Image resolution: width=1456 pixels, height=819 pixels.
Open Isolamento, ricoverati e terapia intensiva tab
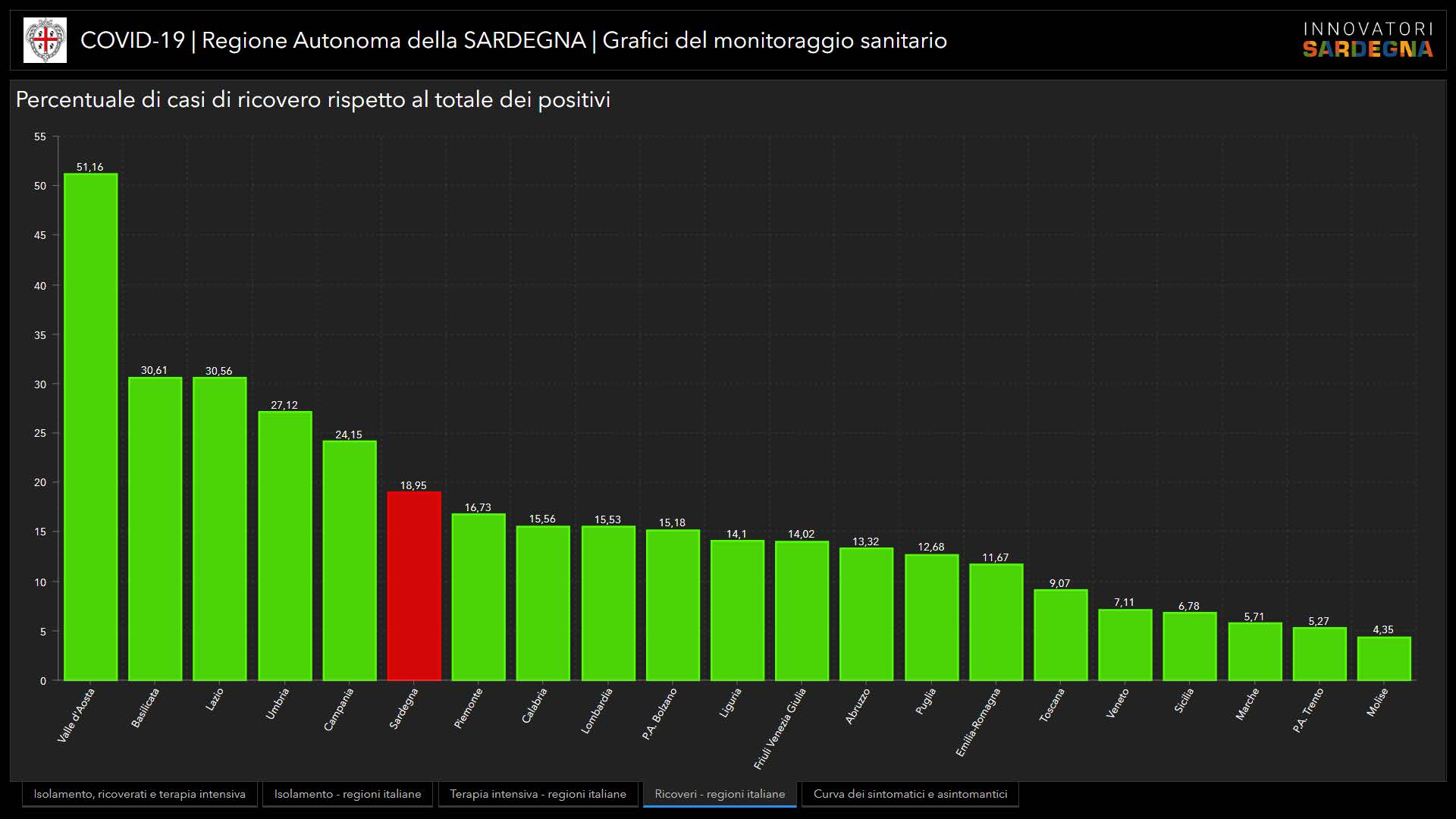click(x=140, y=794)
